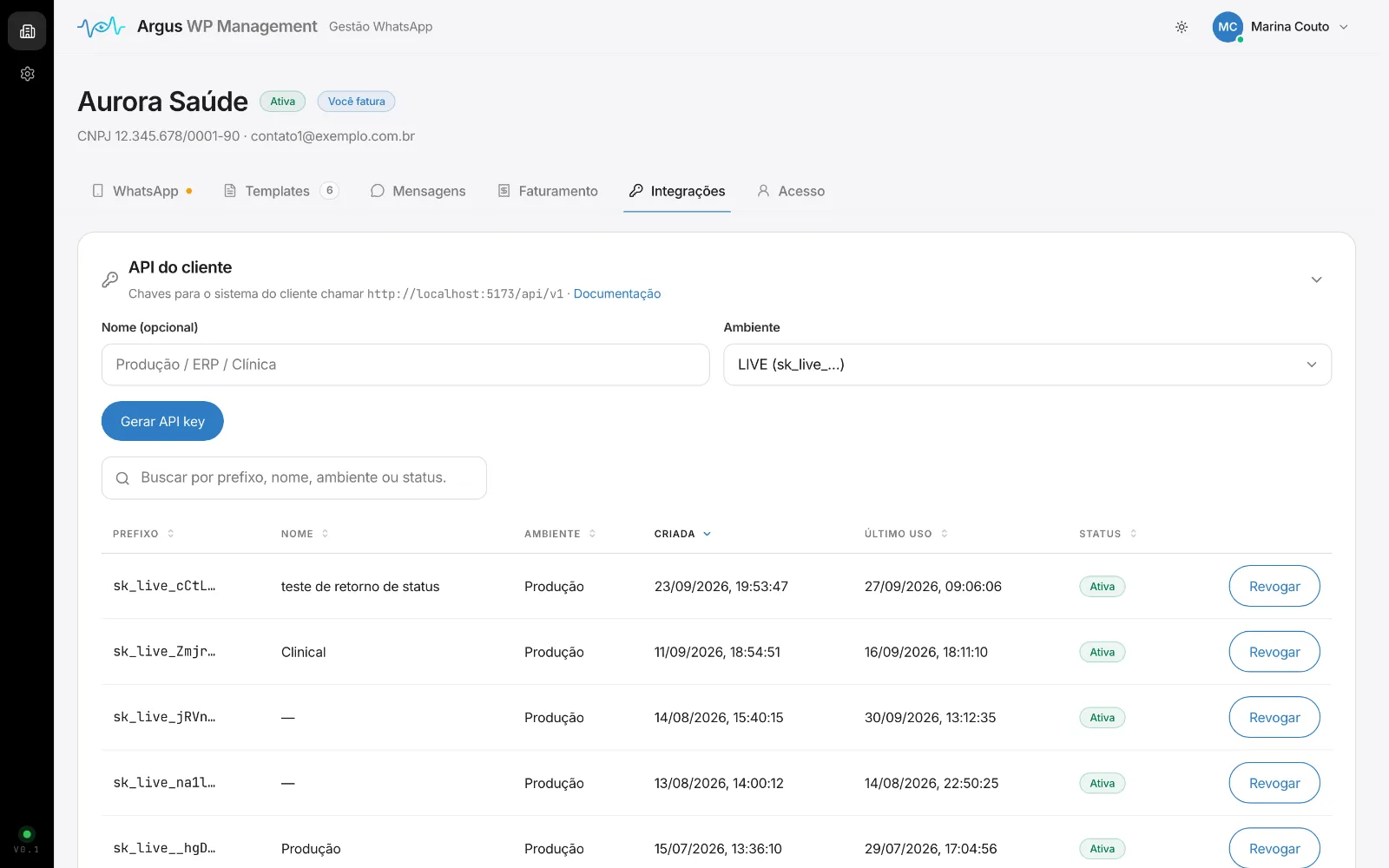Select prefix text sk_live_cCtL…
Image resolution: width=1389 pixels, height=868 pixels.
[164, 586]
